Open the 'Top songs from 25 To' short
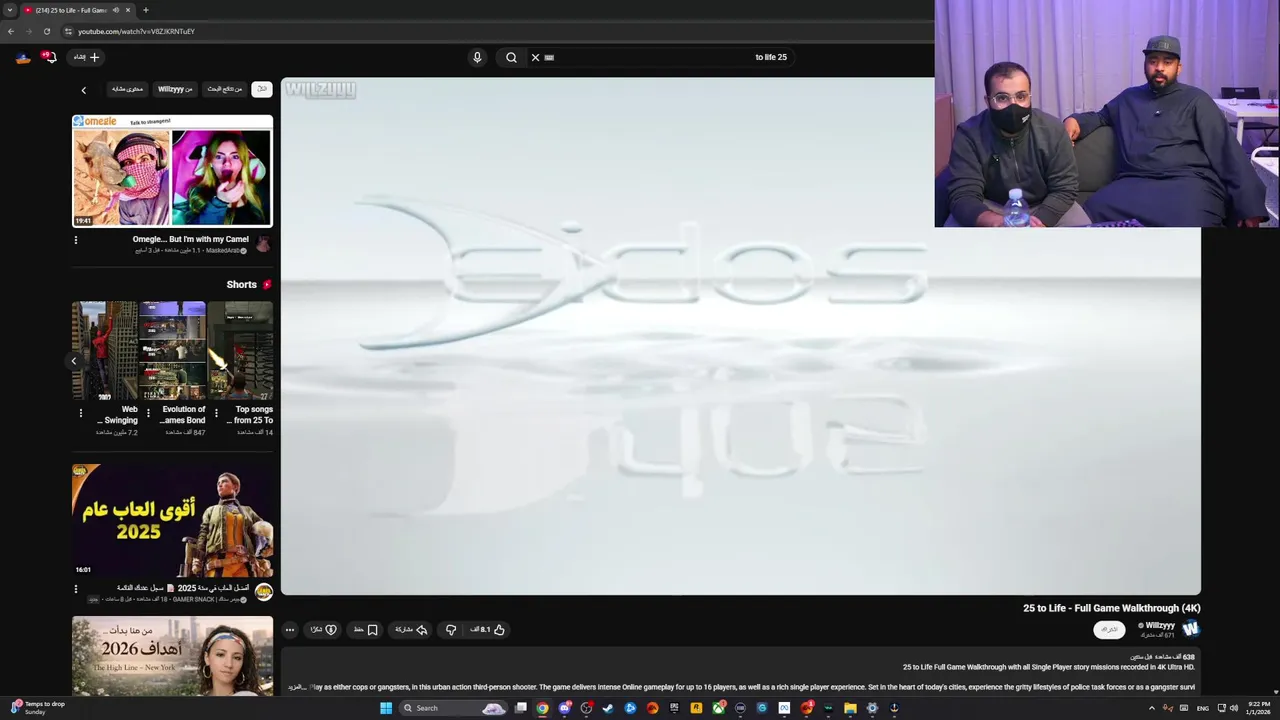1280x720 pixels. tap(240, 350)
